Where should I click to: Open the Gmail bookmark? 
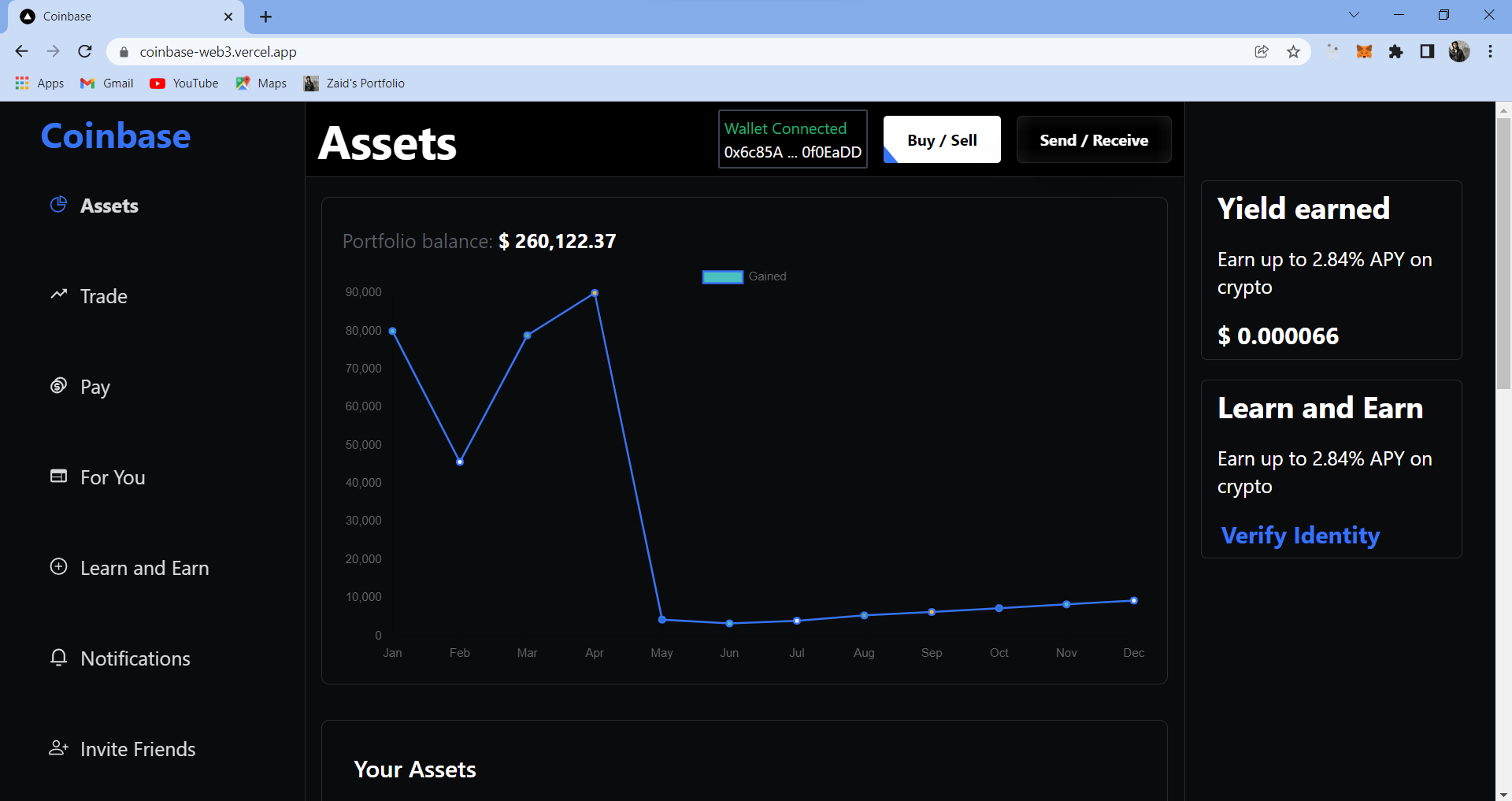click(x=107, y=83)
